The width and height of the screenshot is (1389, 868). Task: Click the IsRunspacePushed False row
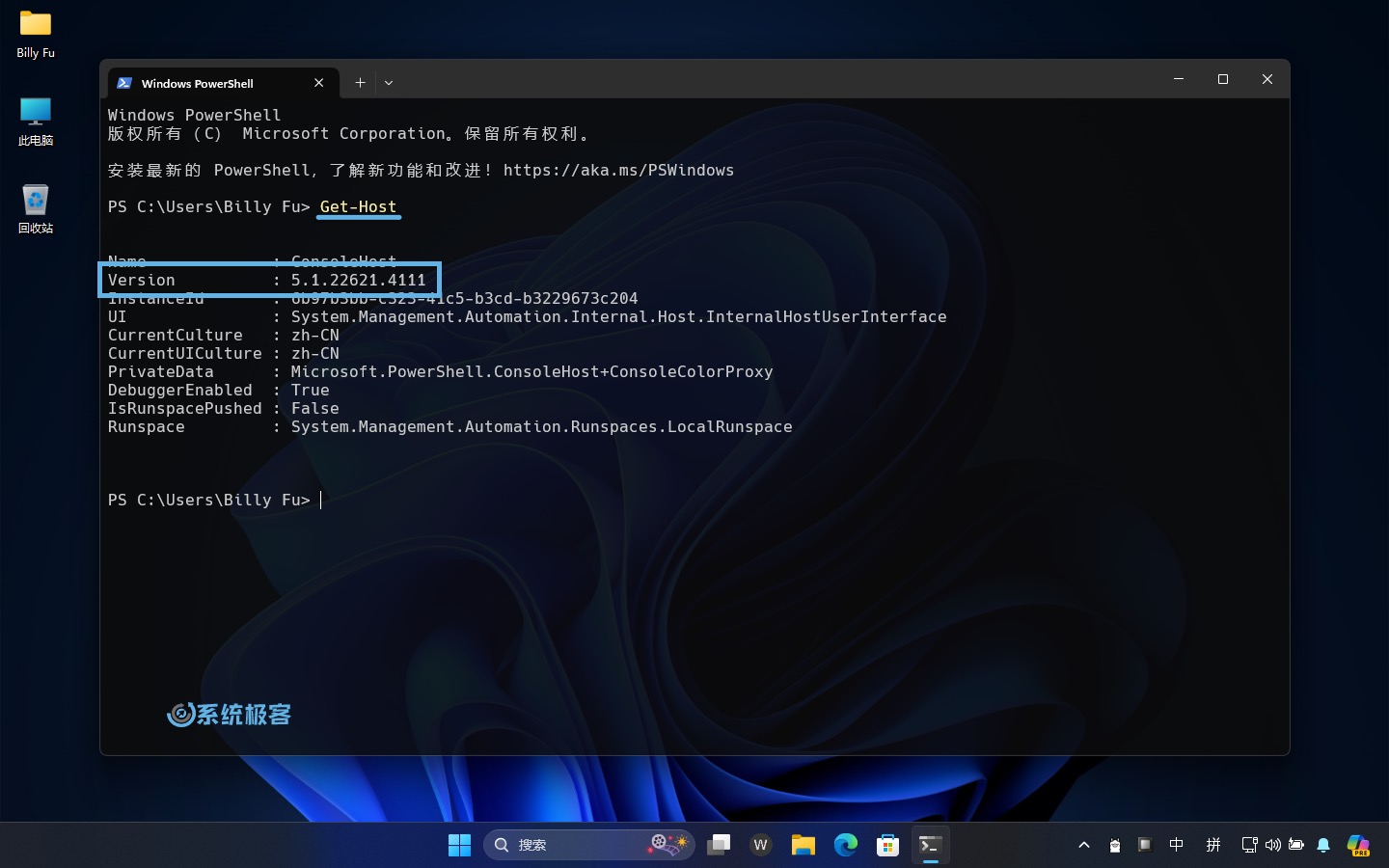pyautogui.click(x=224, y=409)
